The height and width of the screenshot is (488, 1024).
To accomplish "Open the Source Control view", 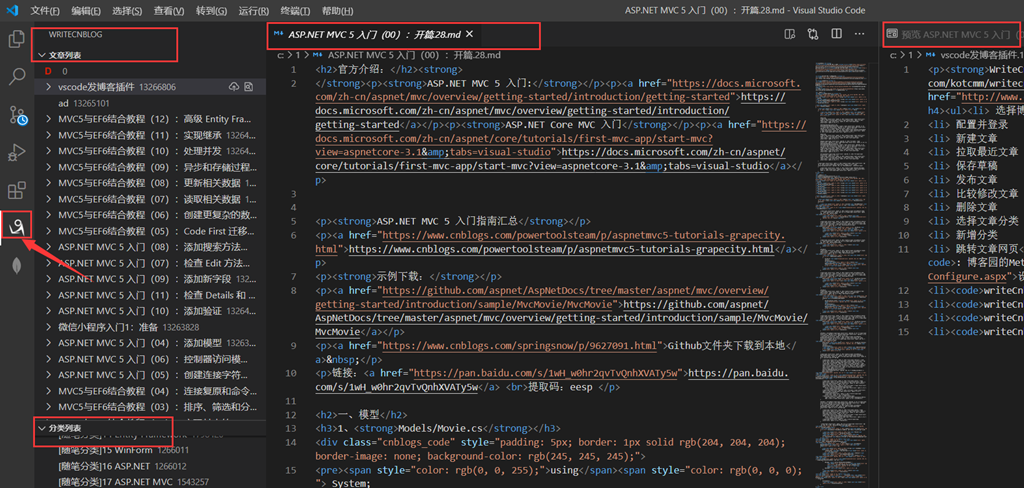I will [16, 115].
